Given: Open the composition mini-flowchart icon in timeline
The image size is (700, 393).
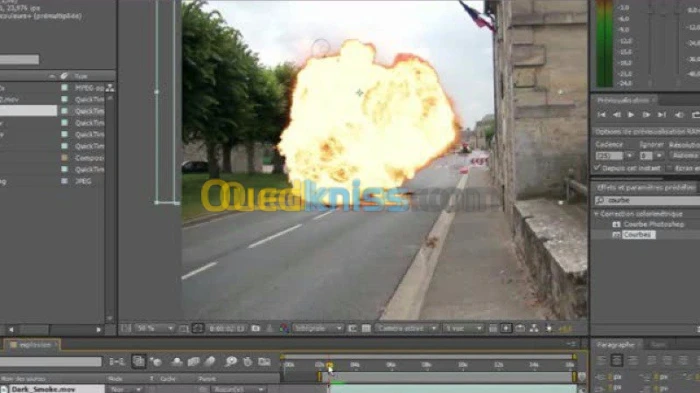Looking at the screenshot, I should point(117,362).
